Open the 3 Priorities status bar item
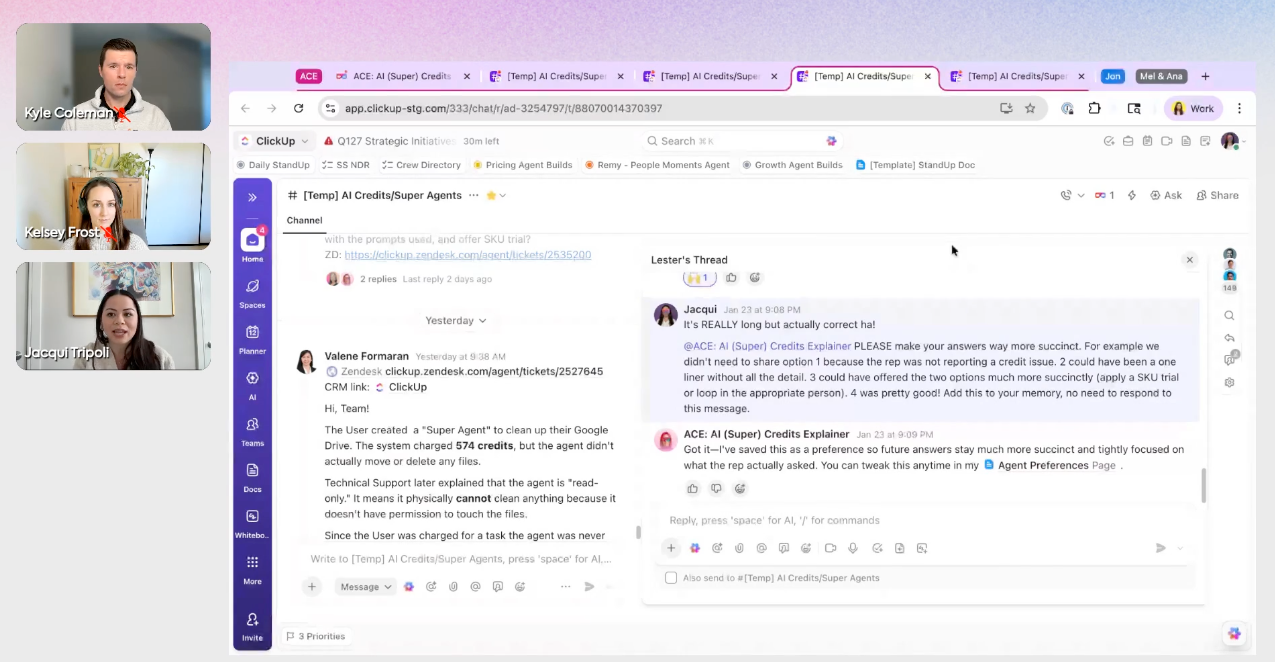Screen dimensions: 1275x662 [315, 636]
